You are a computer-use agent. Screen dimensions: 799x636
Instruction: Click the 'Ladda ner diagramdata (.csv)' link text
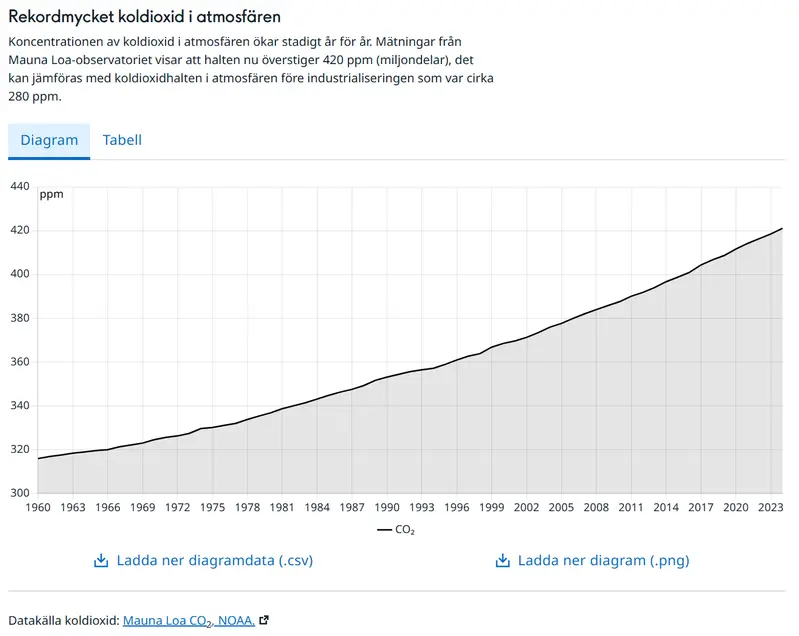[214, 560]
